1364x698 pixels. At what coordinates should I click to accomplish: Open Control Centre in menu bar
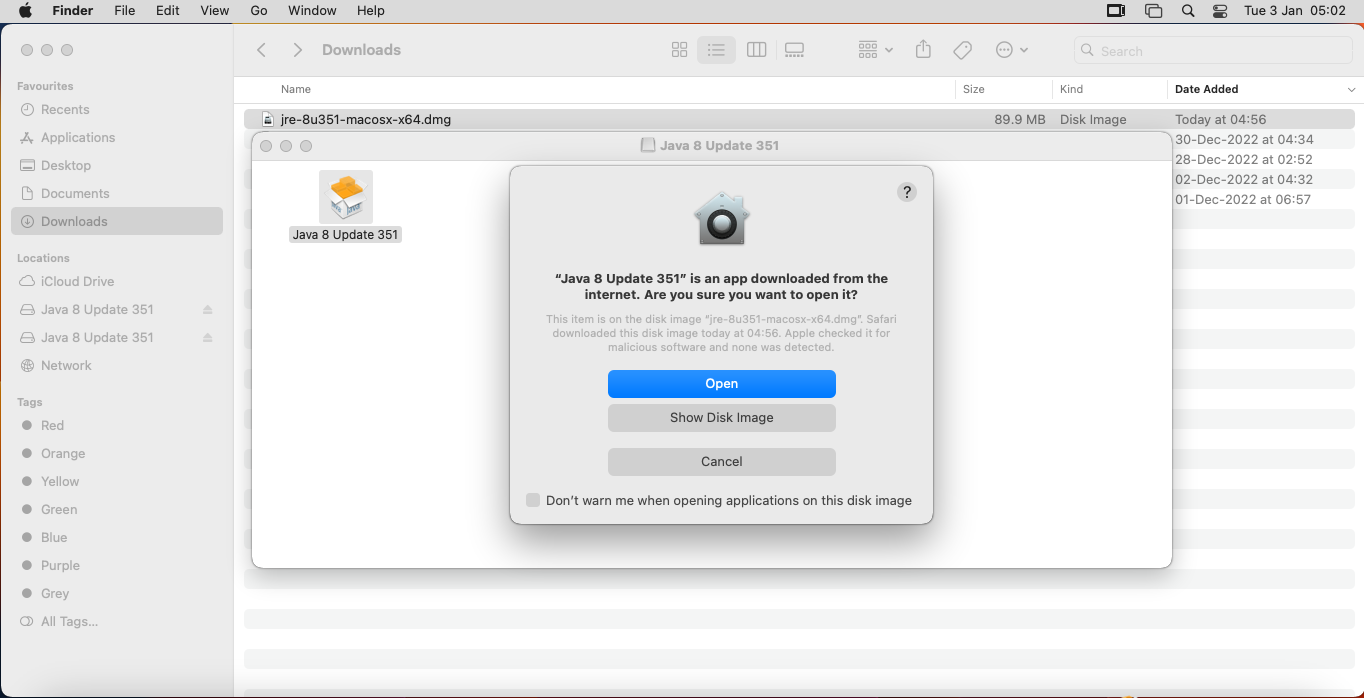(x=1220, y=11)
